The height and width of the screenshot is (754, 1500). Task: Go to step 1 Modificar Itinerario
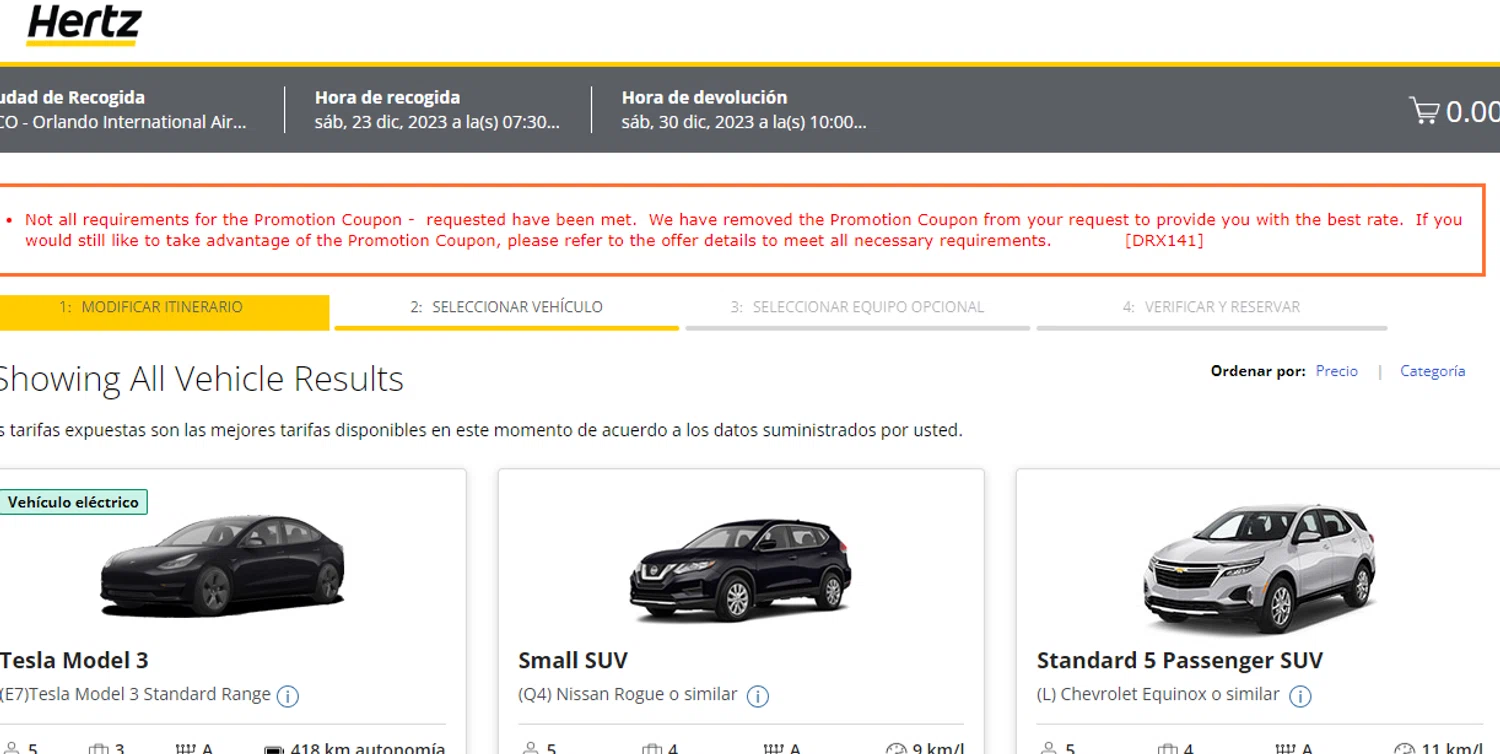click(164, 311)
